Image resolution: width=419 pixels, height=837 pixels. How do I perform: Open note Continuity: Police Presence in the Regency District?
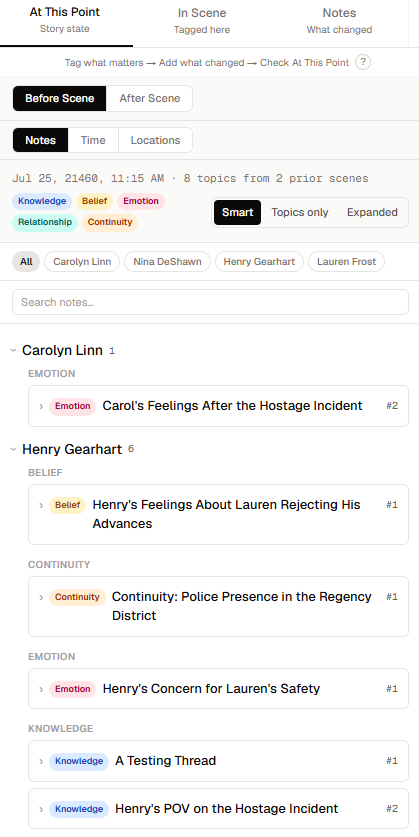click(x=242, y=606)
